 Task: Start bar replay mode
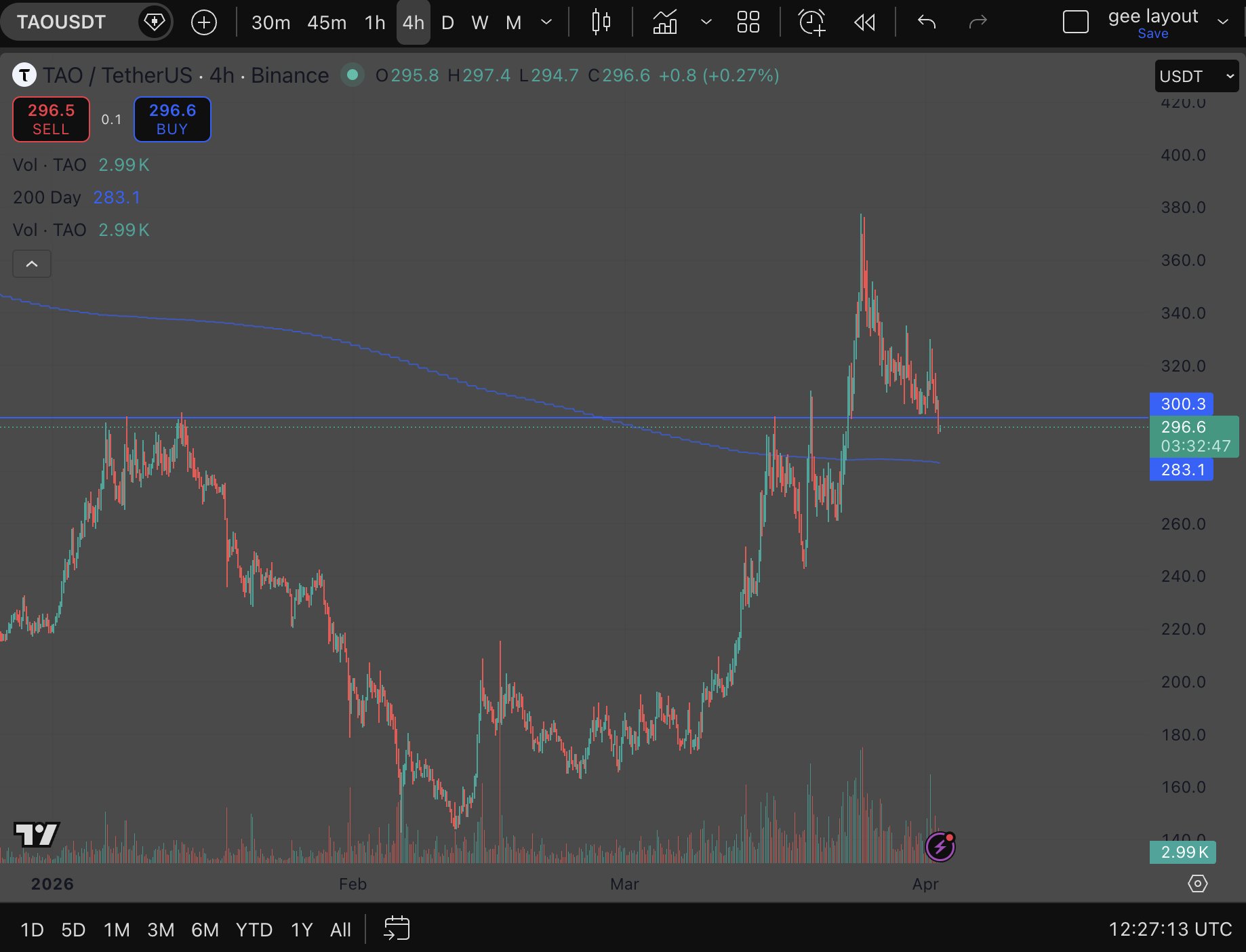point(864,22)
